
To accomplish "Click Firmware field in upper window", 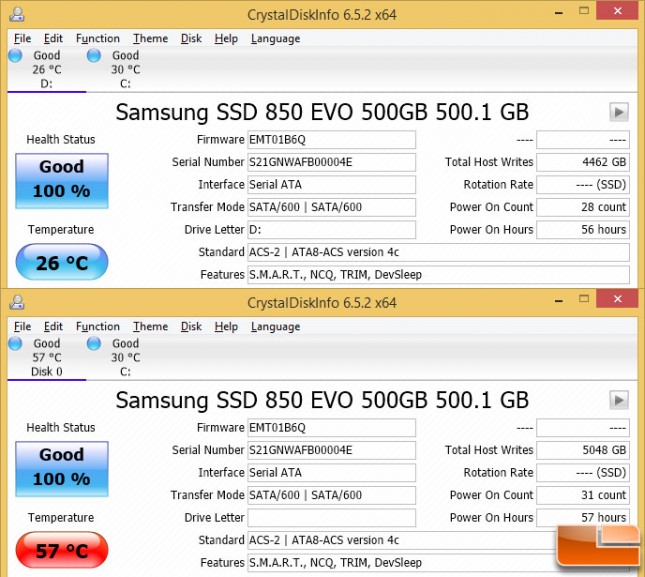I will point(331,140).
